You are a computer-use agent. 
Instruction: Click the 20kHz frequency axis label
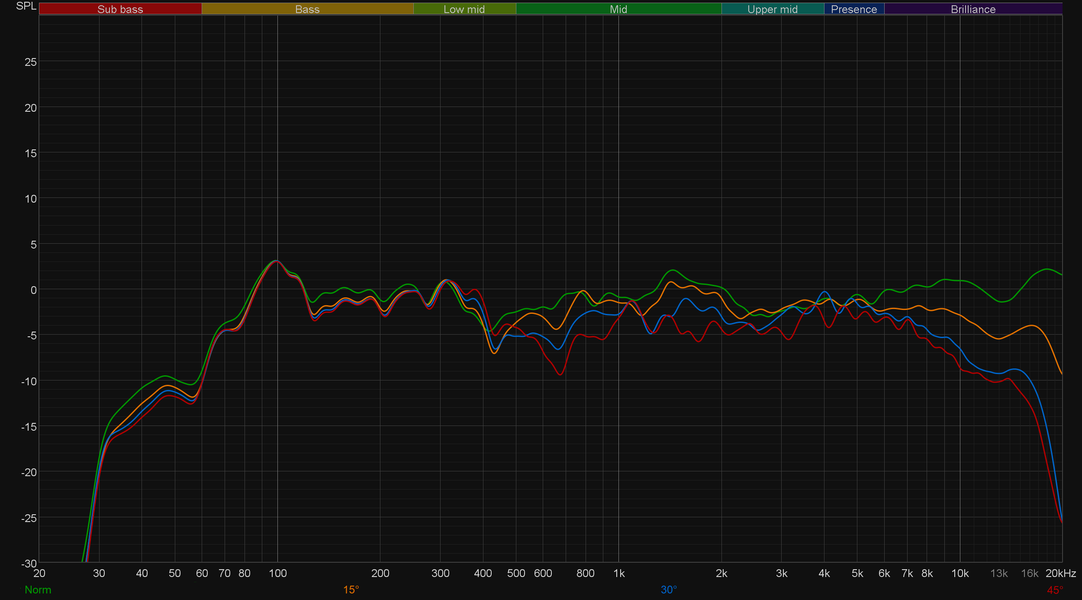[1061, 573]
